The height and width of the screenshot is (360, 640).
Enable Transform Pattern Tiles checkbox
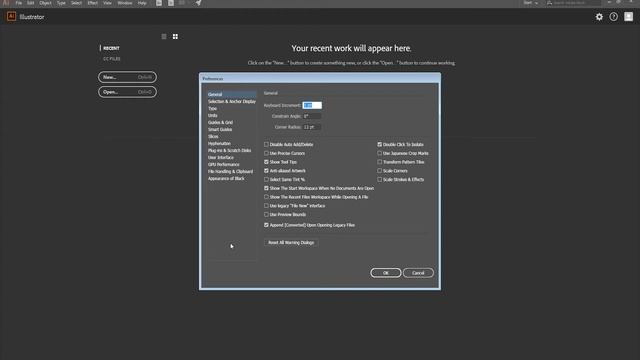pyautogui.click(x=380, y=162)
